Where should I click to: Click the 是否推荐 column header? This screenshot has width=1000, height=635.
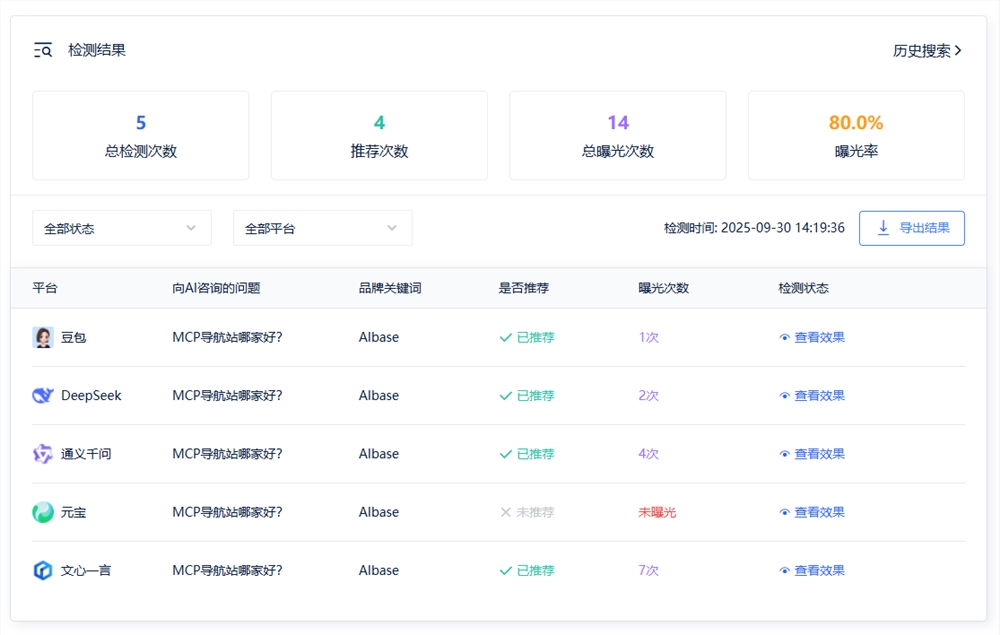524,288
